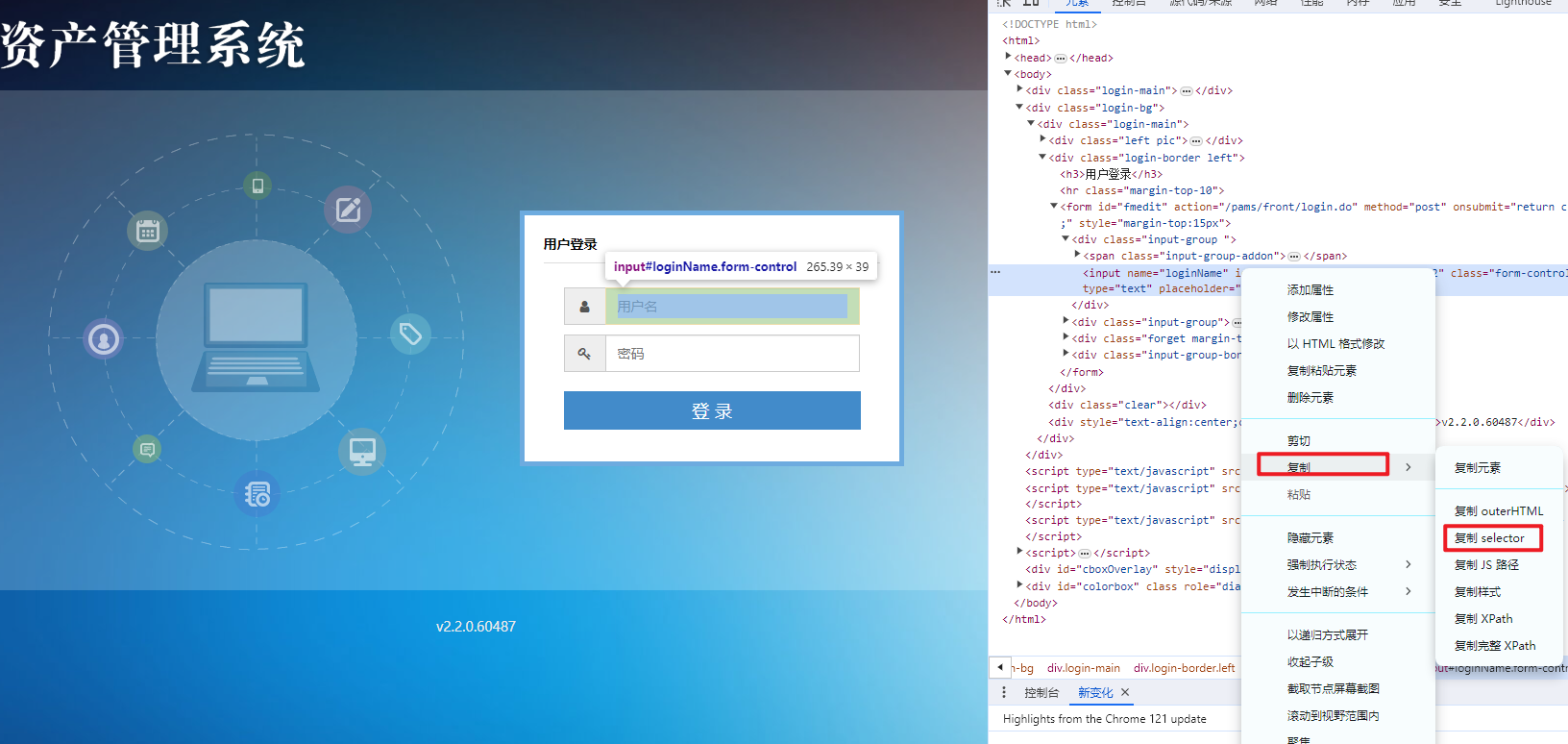Click the ellipsis in the left pic div row

[1196, 140]
